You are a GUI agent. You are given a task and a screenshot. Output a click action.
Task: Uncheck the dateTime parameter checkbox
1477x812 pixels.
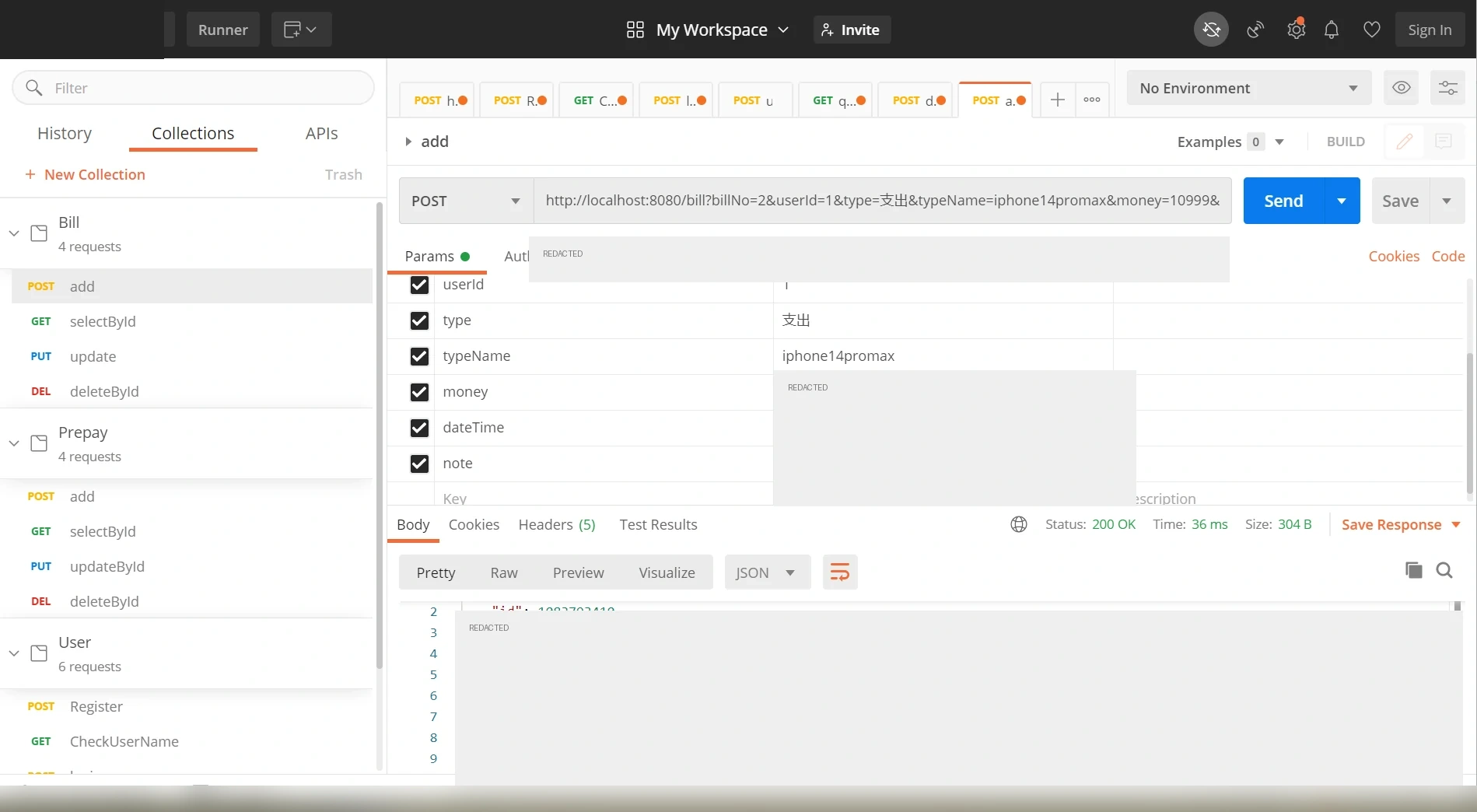(419, 428)
